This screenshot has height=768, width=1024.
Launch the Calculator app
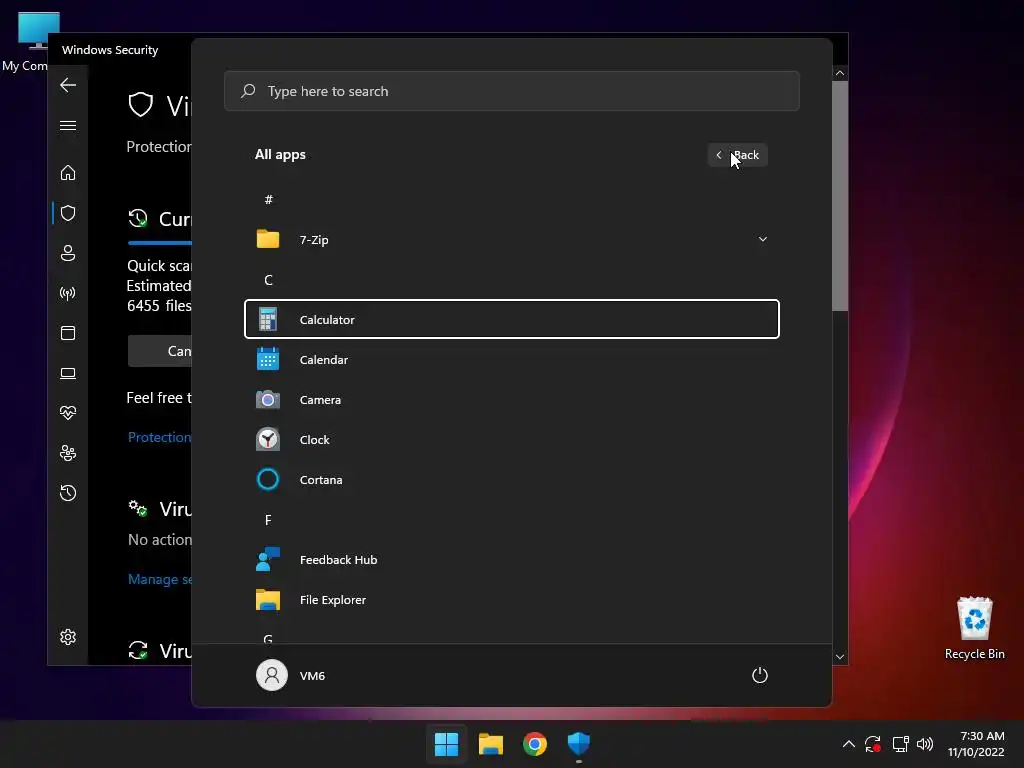(x=511, y=319)
